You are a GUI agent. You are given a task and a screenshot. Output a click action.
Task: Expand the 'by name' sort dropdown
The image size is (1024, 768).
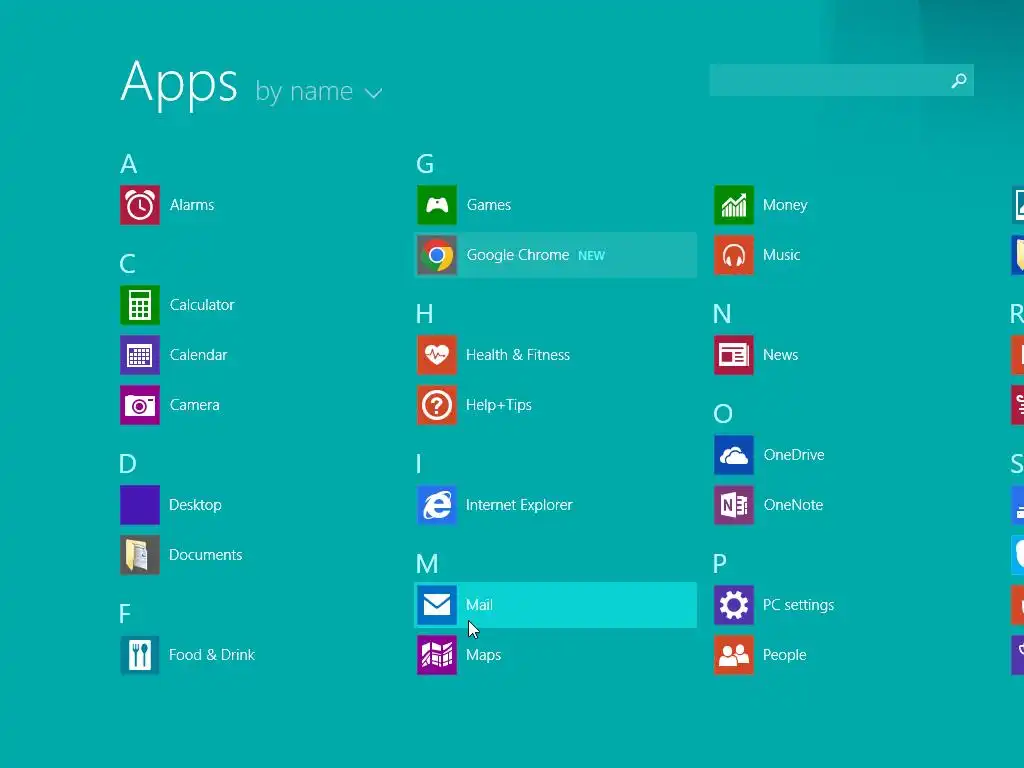click(319, 92)
